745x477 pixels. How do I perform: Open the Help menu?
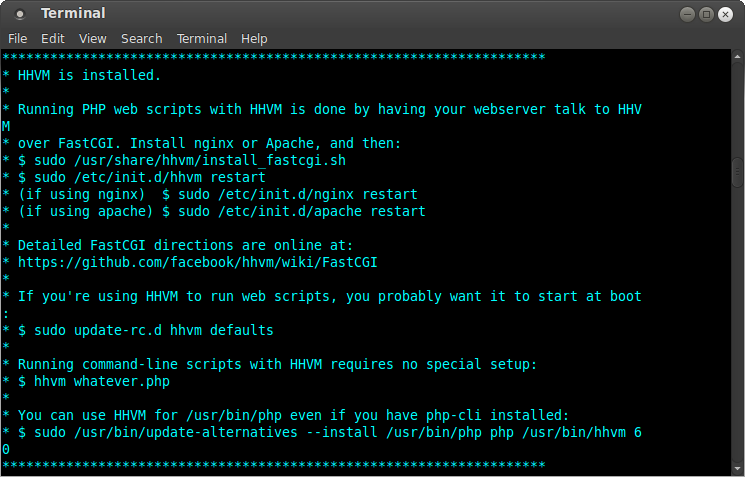[x=254, y=38]
